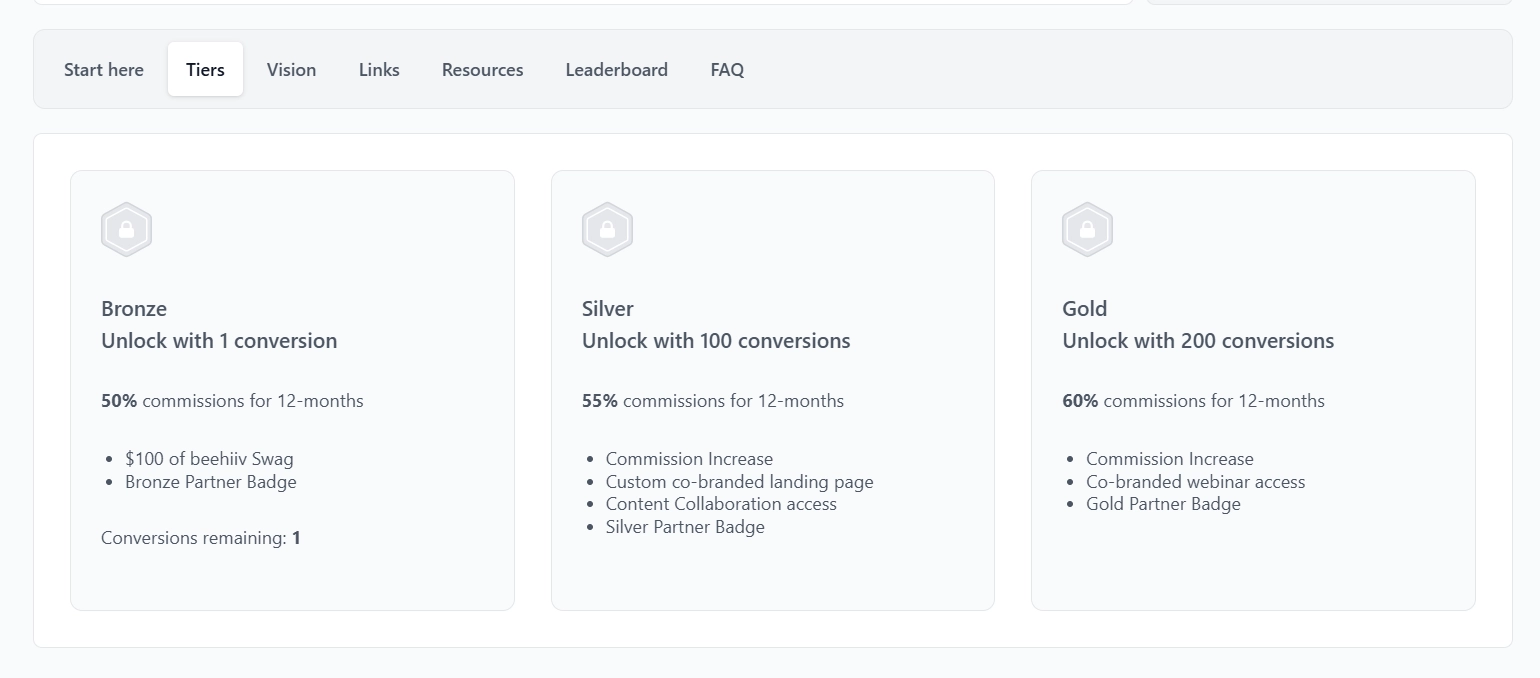This screenshot has height=678, width=1540.
Task: Click 'Co-branded webinar access' bullet
Action: pos(1196,482)
